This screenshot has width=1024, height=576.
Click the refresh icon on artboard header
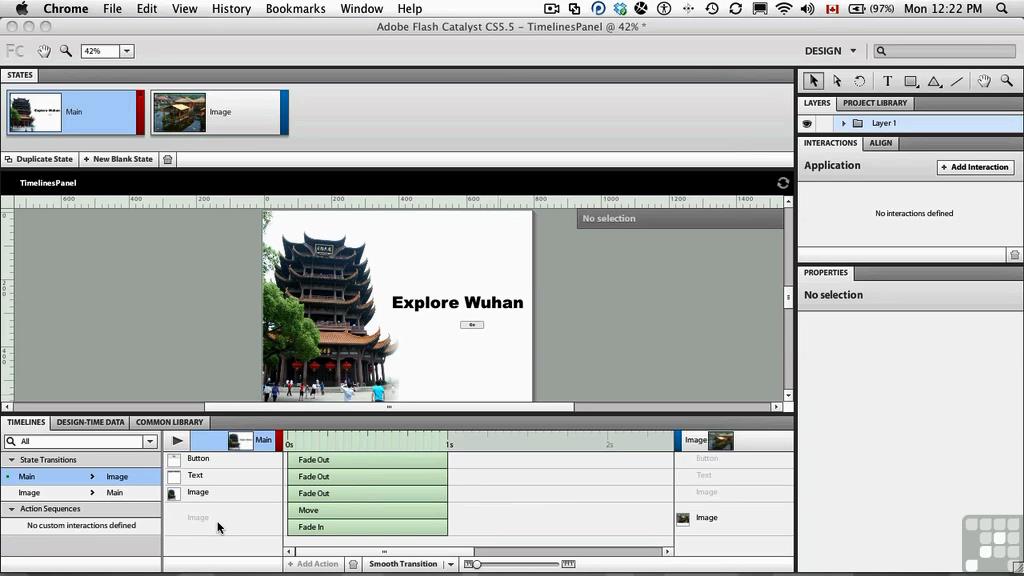(782, 183)
